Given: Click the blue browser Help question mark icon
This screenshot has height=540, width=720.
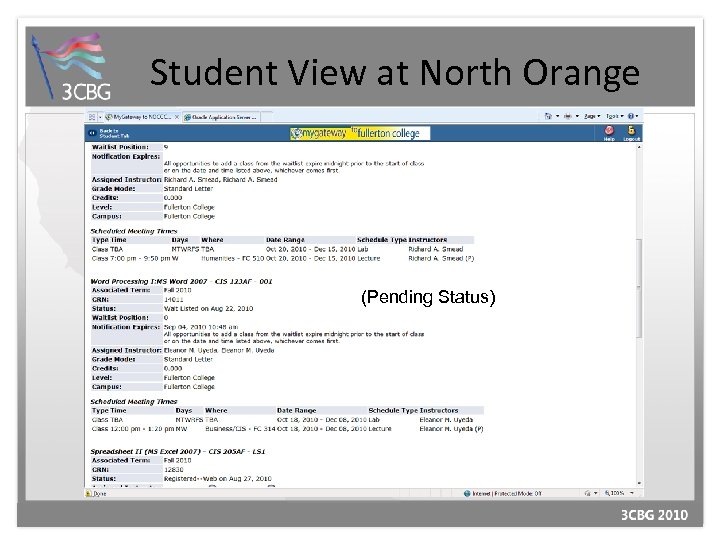Looking at the screenshot, I should coord(631,116).
